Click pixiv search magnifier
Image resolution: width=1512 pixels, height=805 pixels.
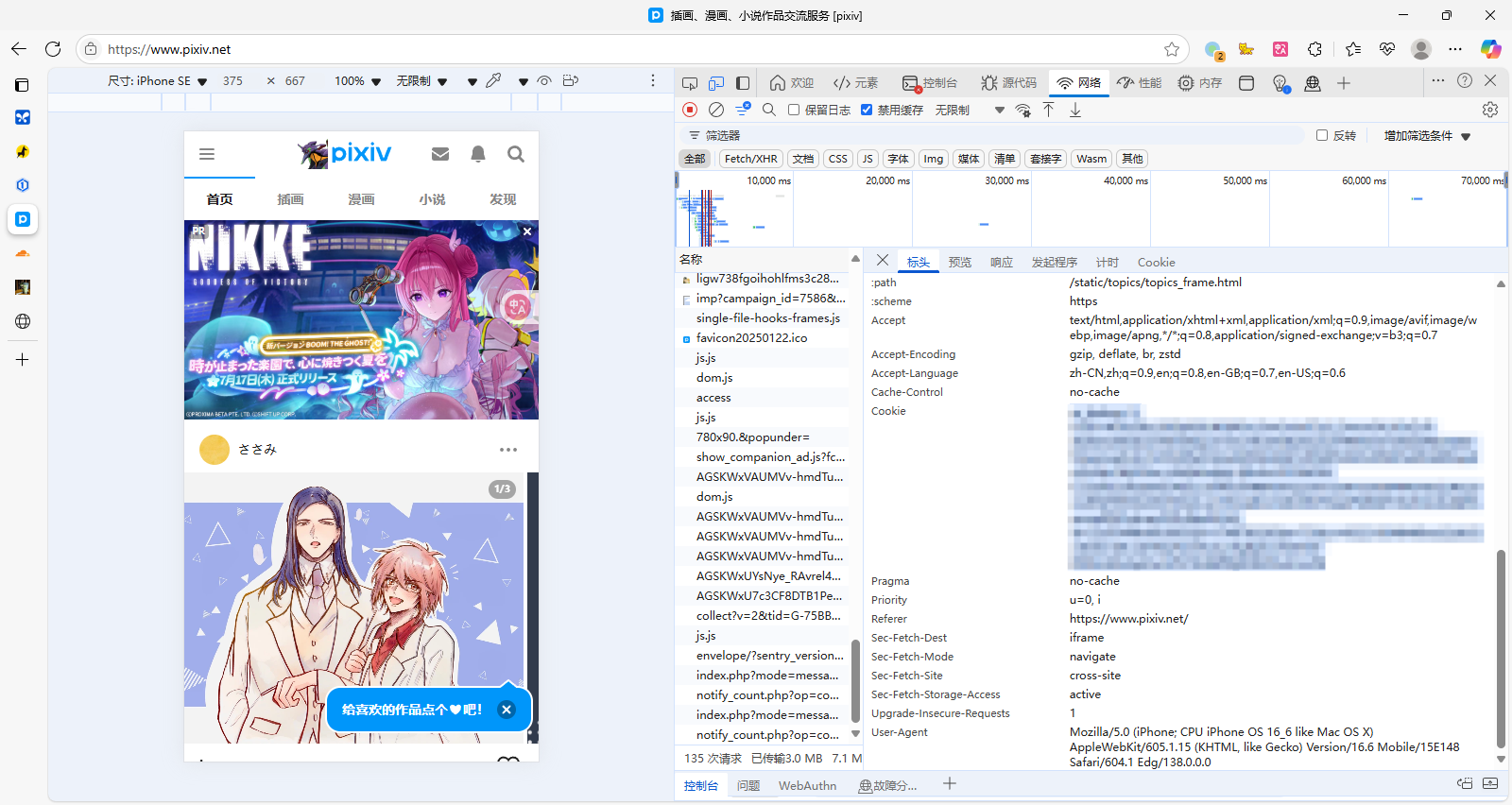point(516,154)
